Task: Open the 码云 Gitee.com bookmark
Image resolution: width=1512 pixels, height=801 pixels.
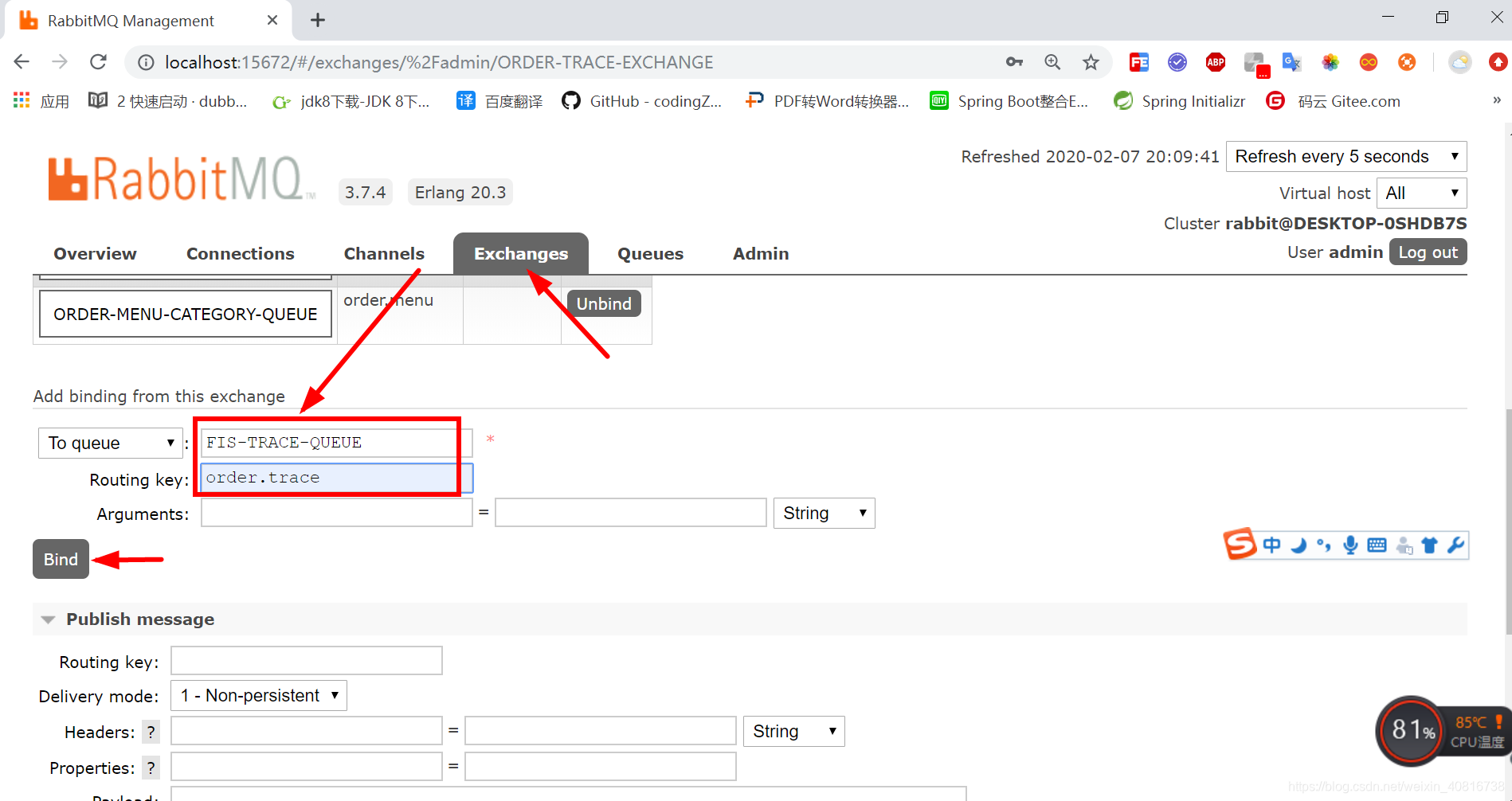Action: tap(1333, 101)
